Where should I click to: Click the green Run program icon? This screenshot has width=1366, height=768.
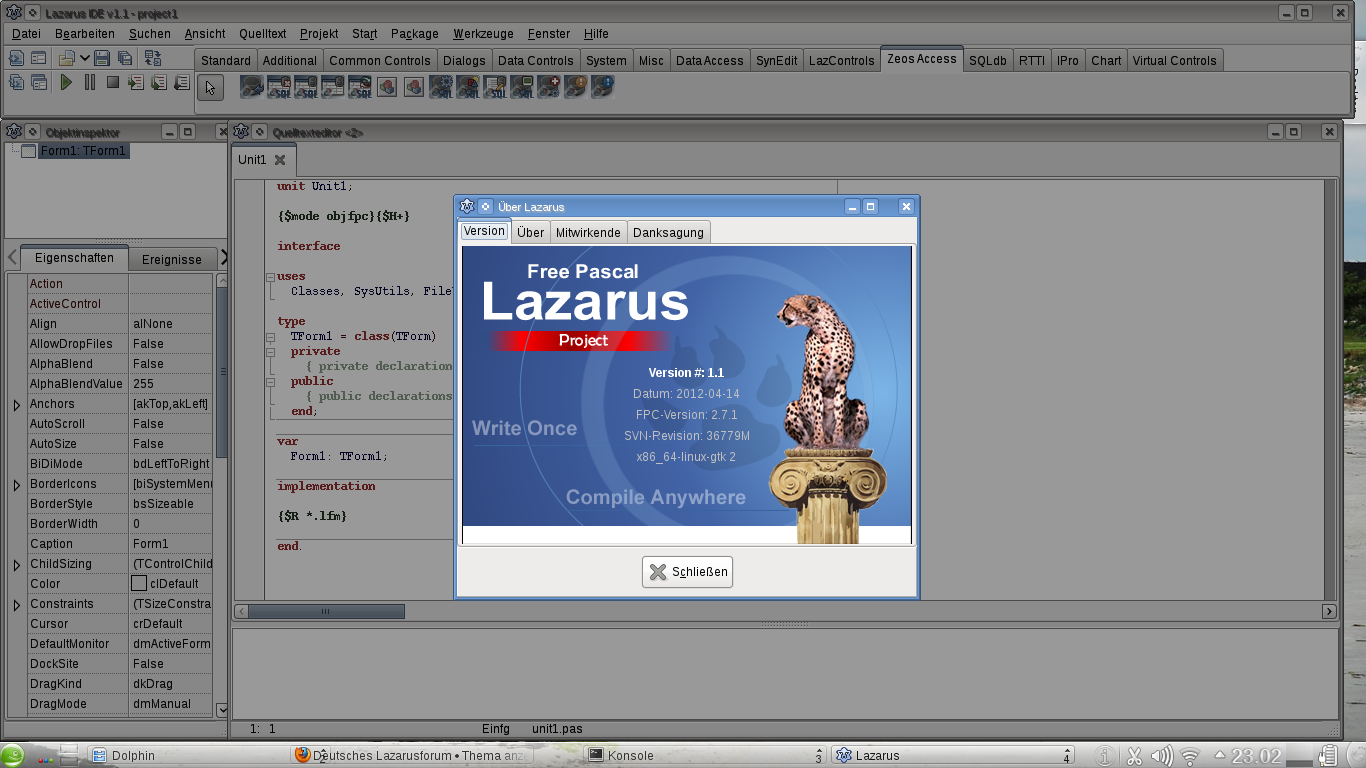click(66, 83)
